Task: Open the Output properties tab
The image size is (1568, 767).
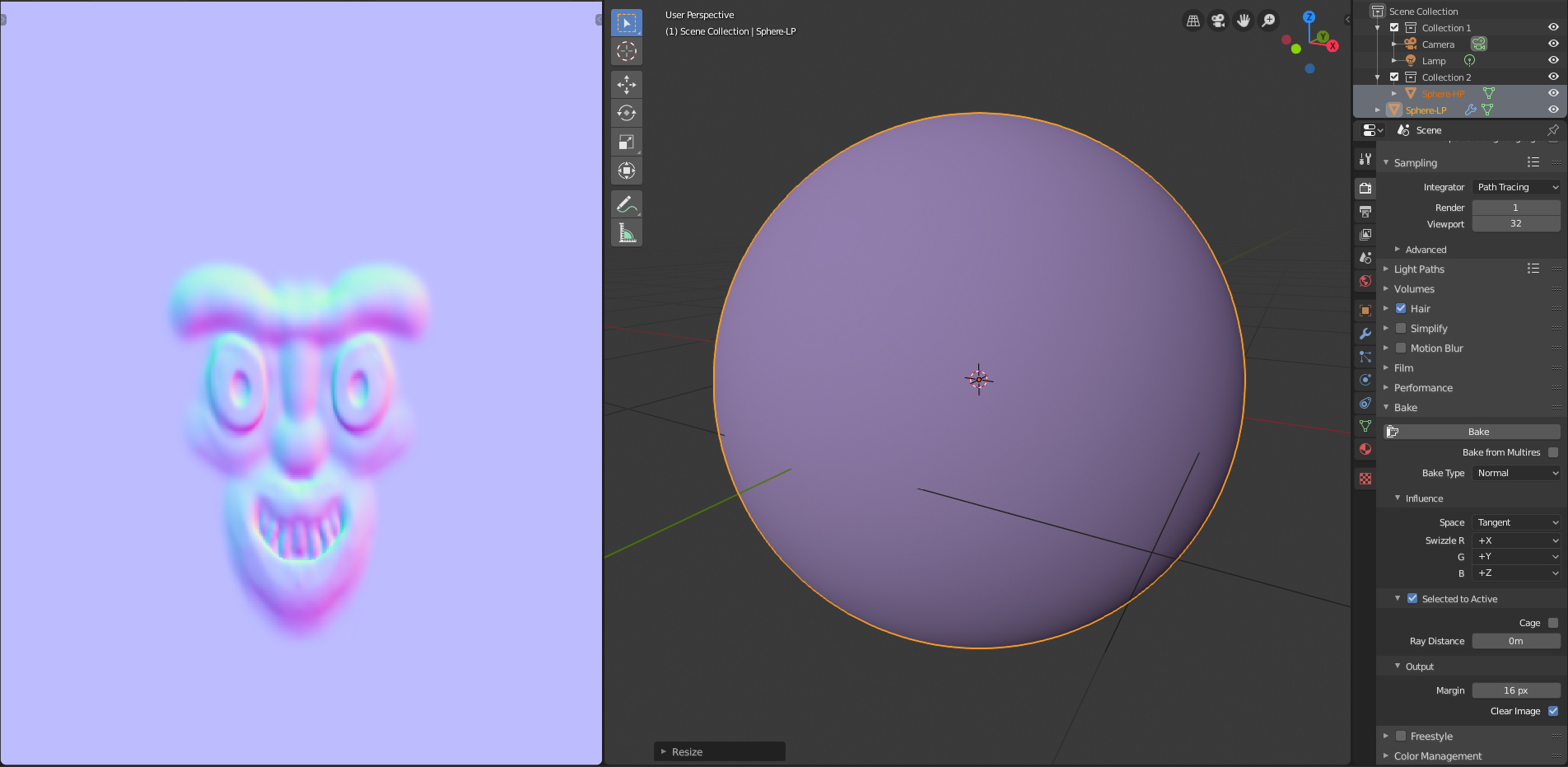Action: pyautogui.click(x=1365, y=212)
